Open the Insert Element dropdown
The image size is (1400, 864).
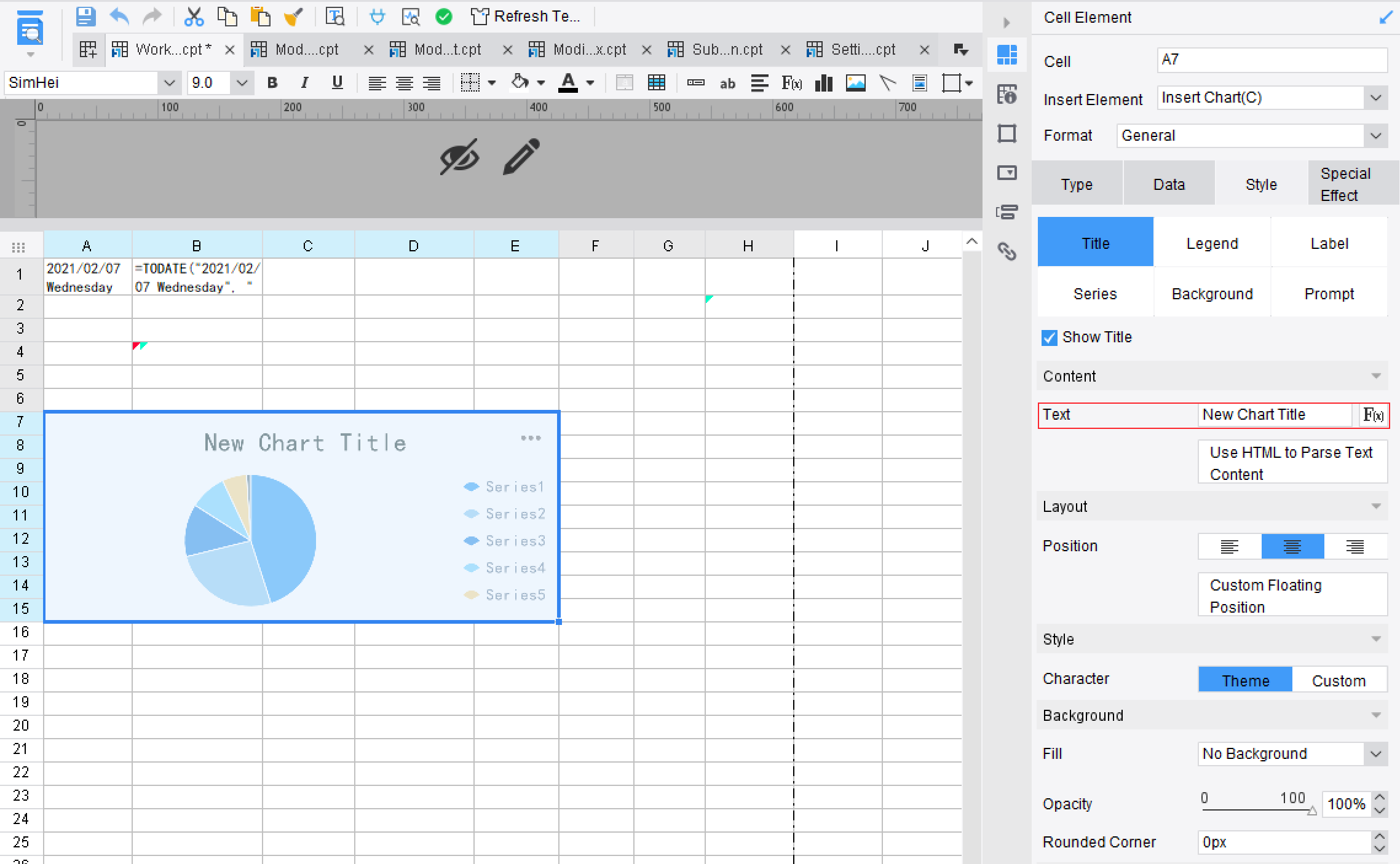(x=1375, y=98)
